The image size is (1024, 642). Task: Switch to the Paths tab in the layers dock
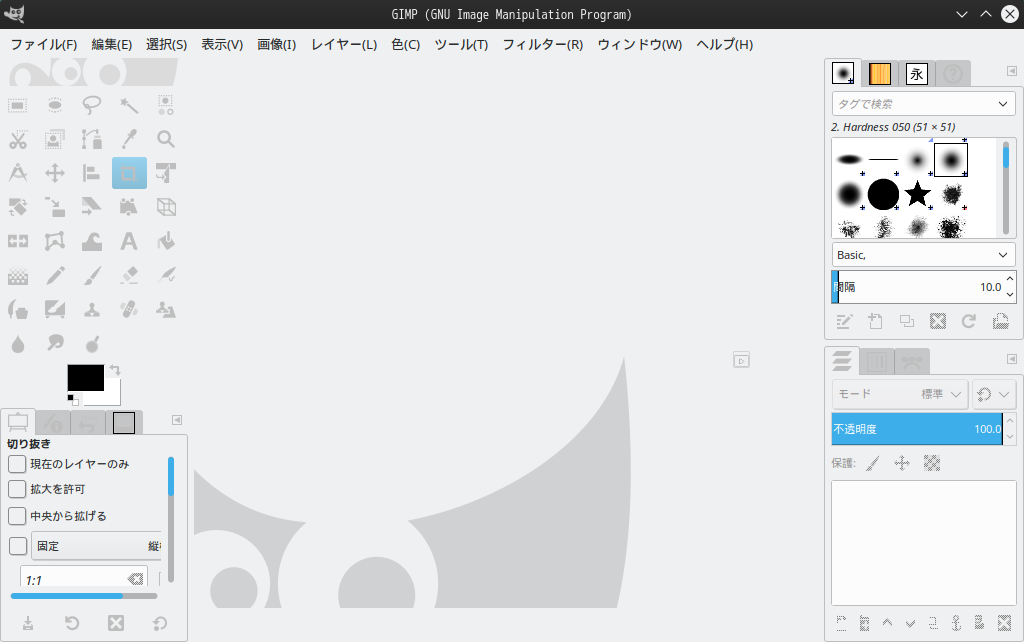(x=912, y=361)
